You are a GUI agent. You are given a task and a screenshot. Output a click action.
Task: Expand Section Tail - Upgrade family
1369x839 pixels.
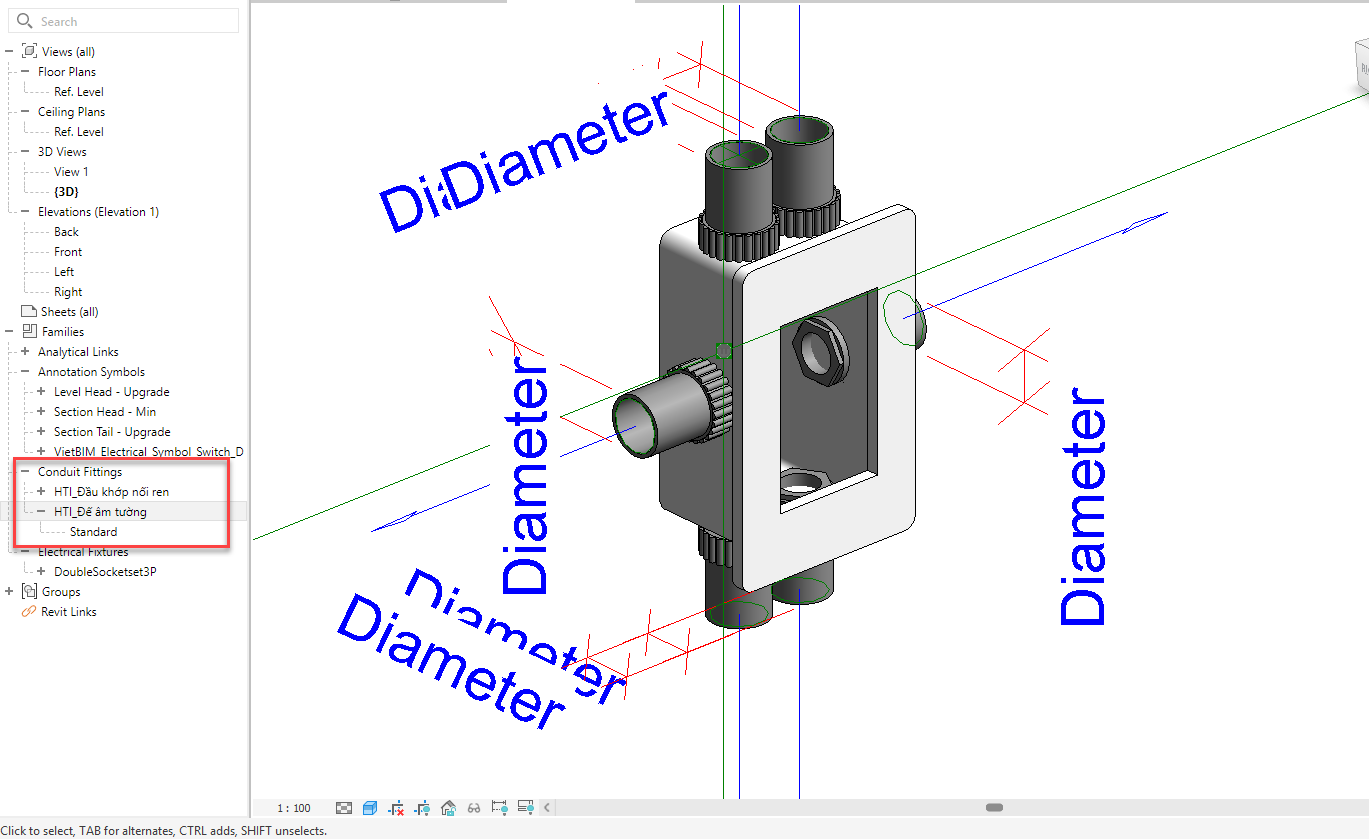tap(41, 431)
